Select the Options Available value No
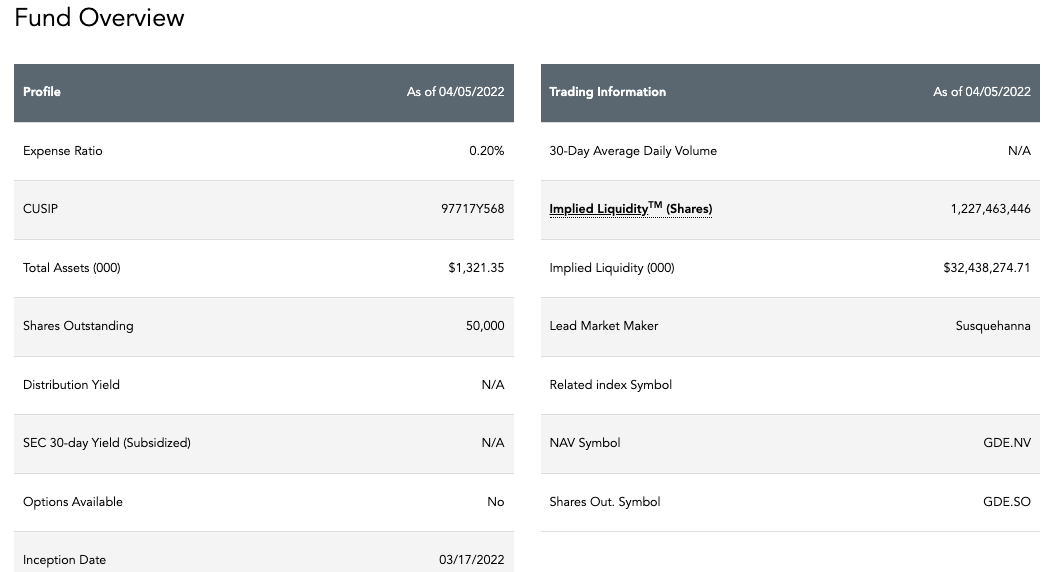The height and width of the screenshot is (572, 1051). [495, 502]
